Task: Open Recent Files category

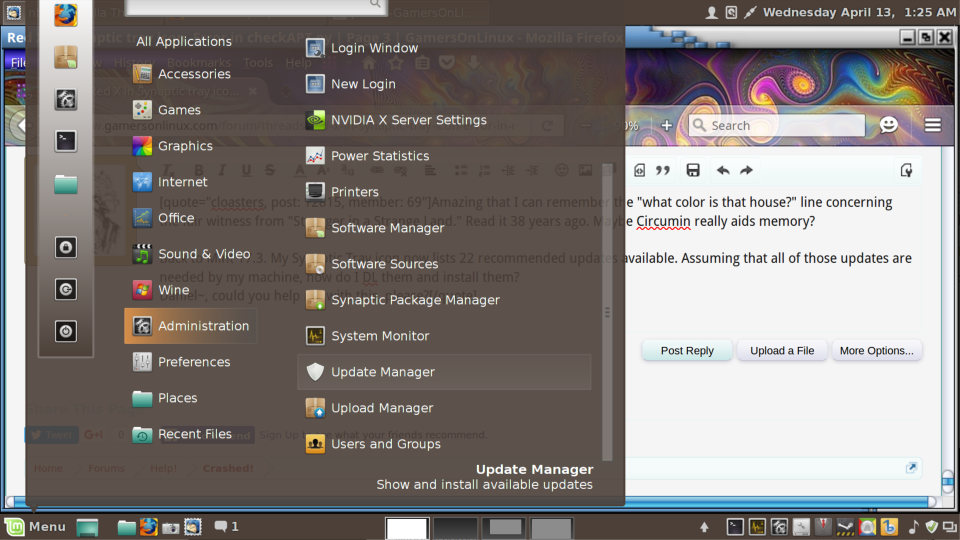Action: 190,434
